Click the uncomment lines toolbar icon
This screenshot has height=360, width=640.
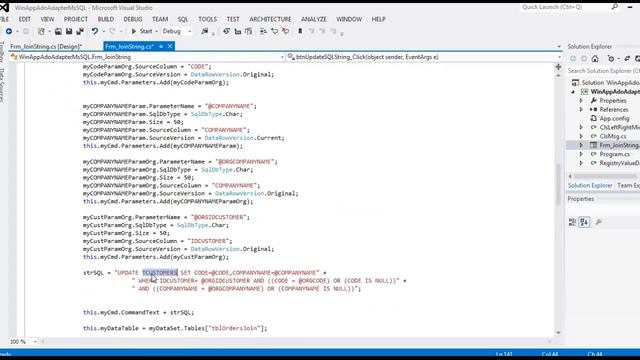point(285,31)
